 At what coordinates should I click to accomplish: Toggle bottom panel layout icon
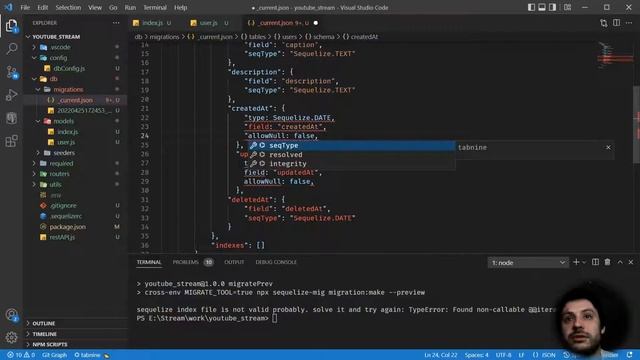tap(542, 7)
